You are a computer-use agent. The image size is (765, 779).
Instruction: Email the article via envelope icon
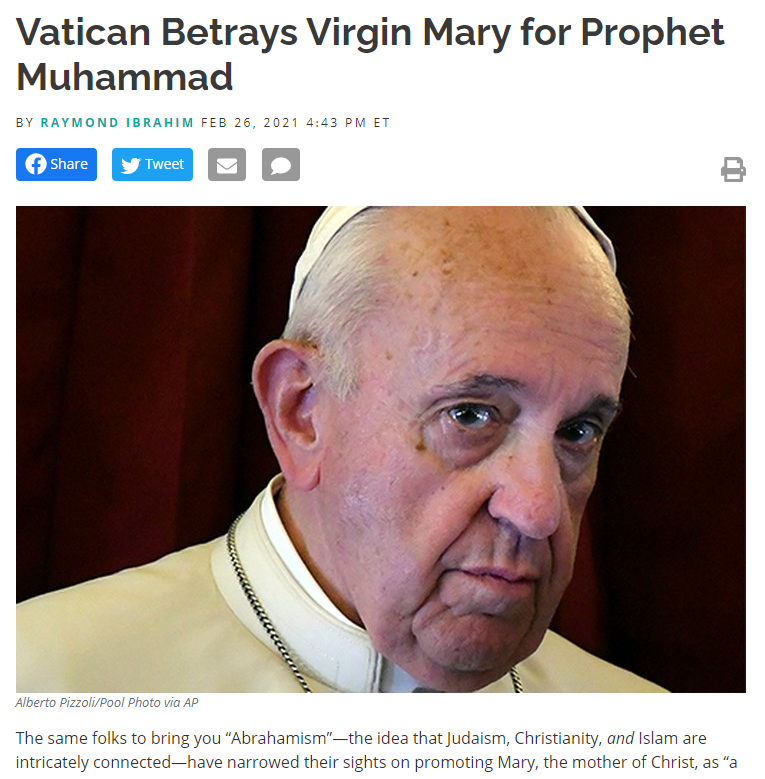point(227,164)
